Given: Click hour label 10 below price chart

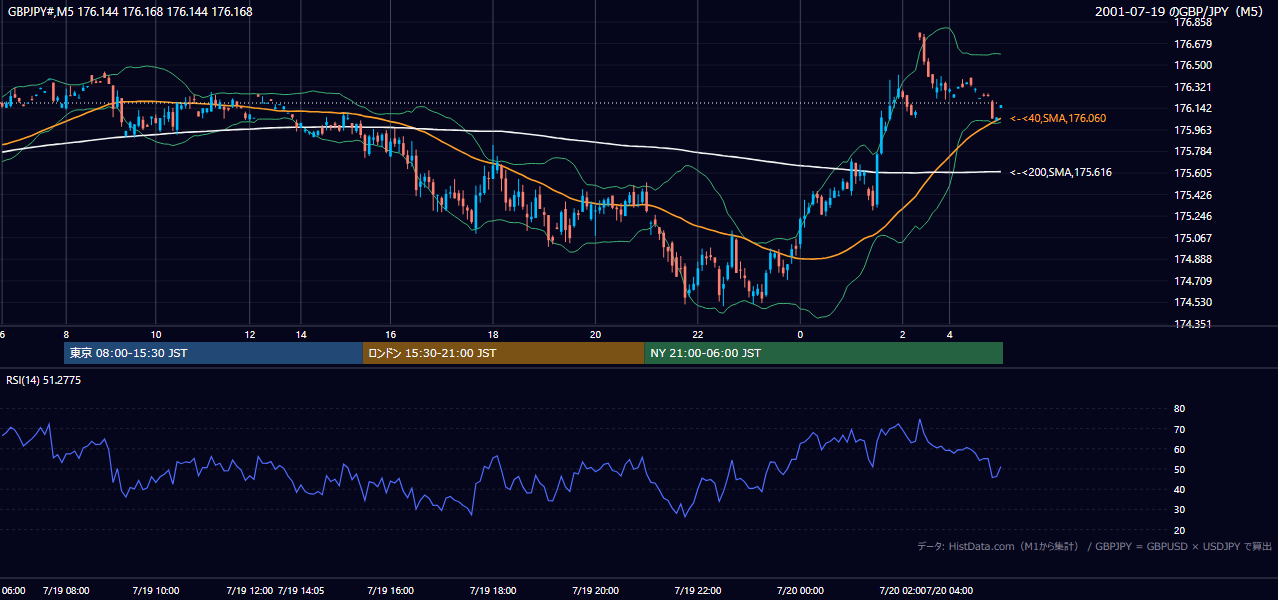Looking at the screenshot, I should (x=156, y=334).
